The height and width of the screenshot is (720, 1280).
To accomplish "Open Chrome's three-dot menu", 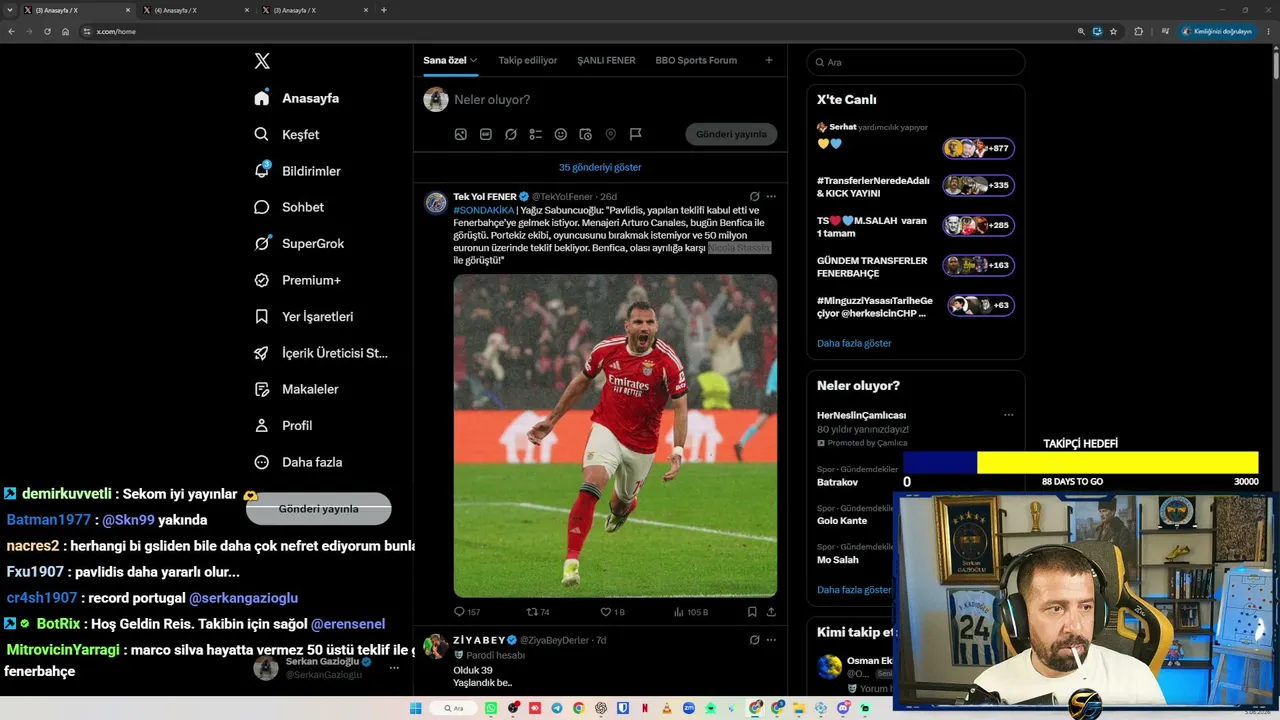I will click(x=1269, y=31).
